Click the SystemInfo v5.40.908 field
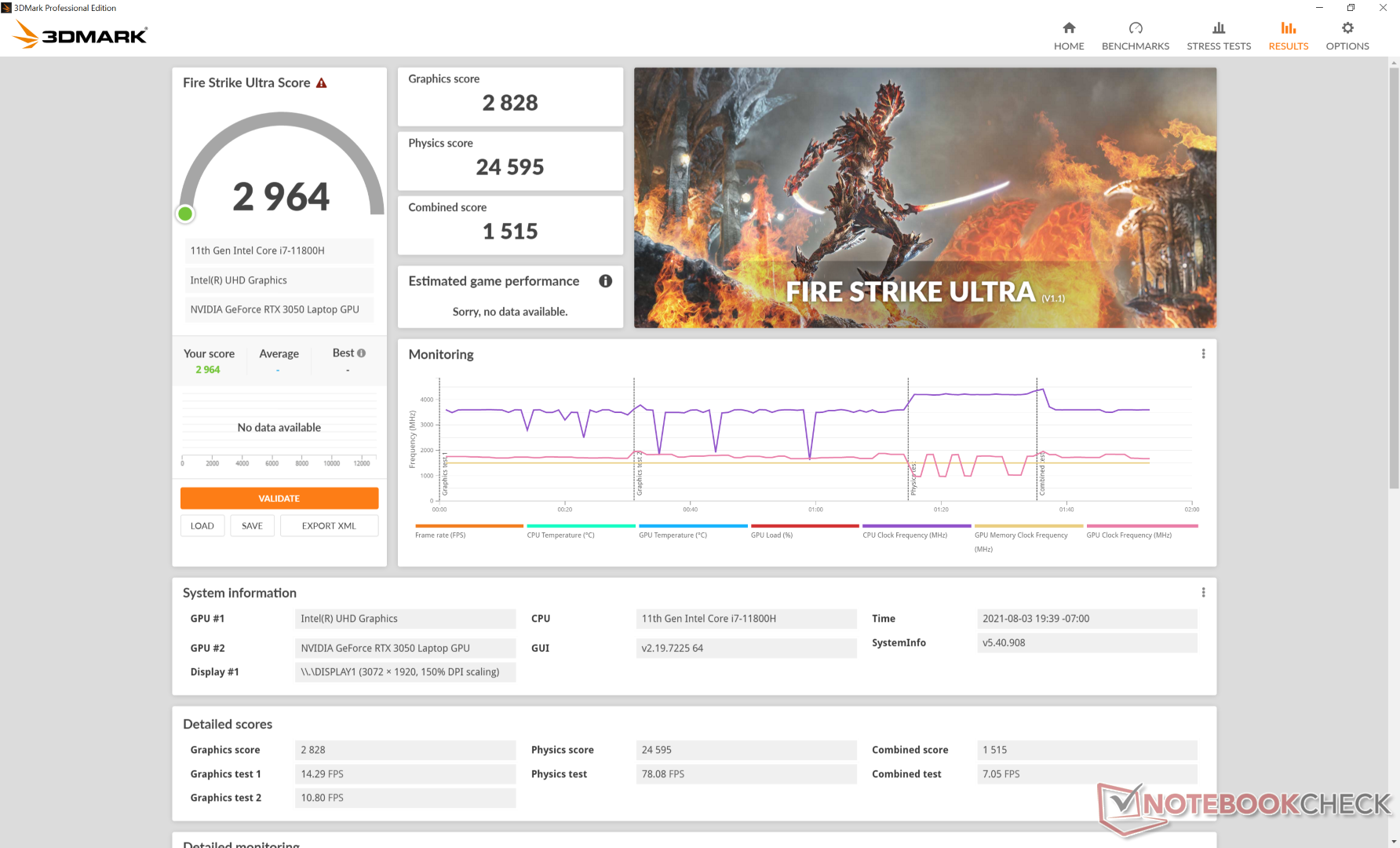The height and width of the screenshot is (848, 1400). pyautogui.click(x=1087, y=643)
